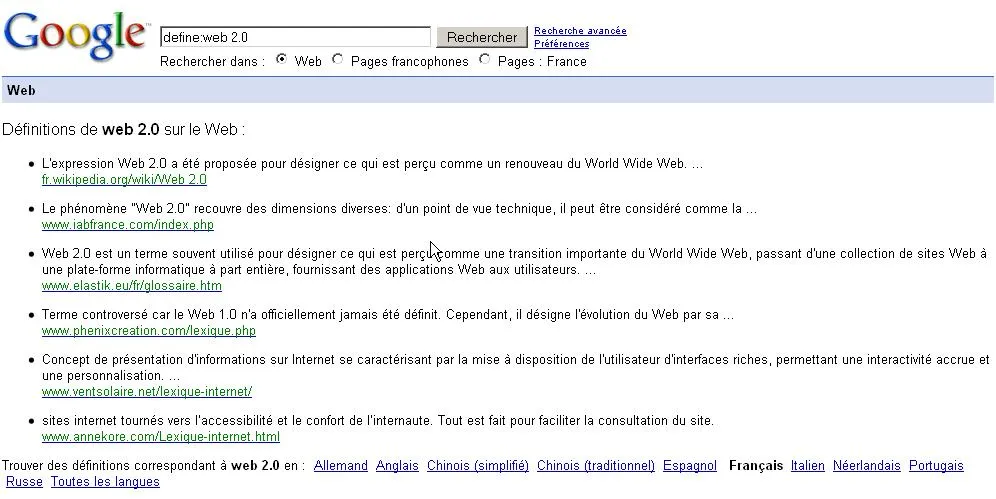This screenshot has height=499, width=996.
Task: Click the Rechercher button
Action: [x=481, y=37]
